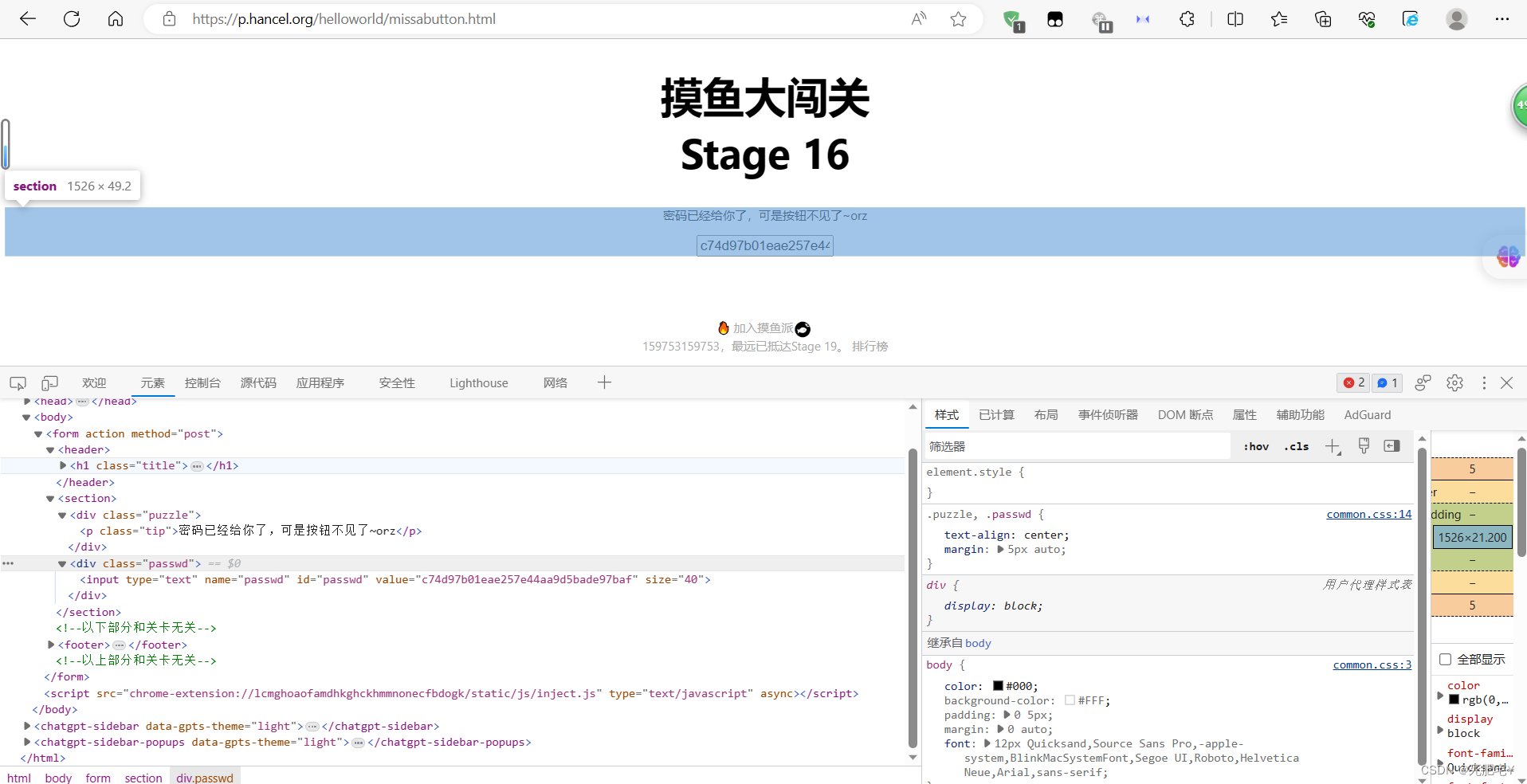Enable the 全部显示 checkbox
The height and width of the screenshot is (784, 1527).
pos(1445,660)
